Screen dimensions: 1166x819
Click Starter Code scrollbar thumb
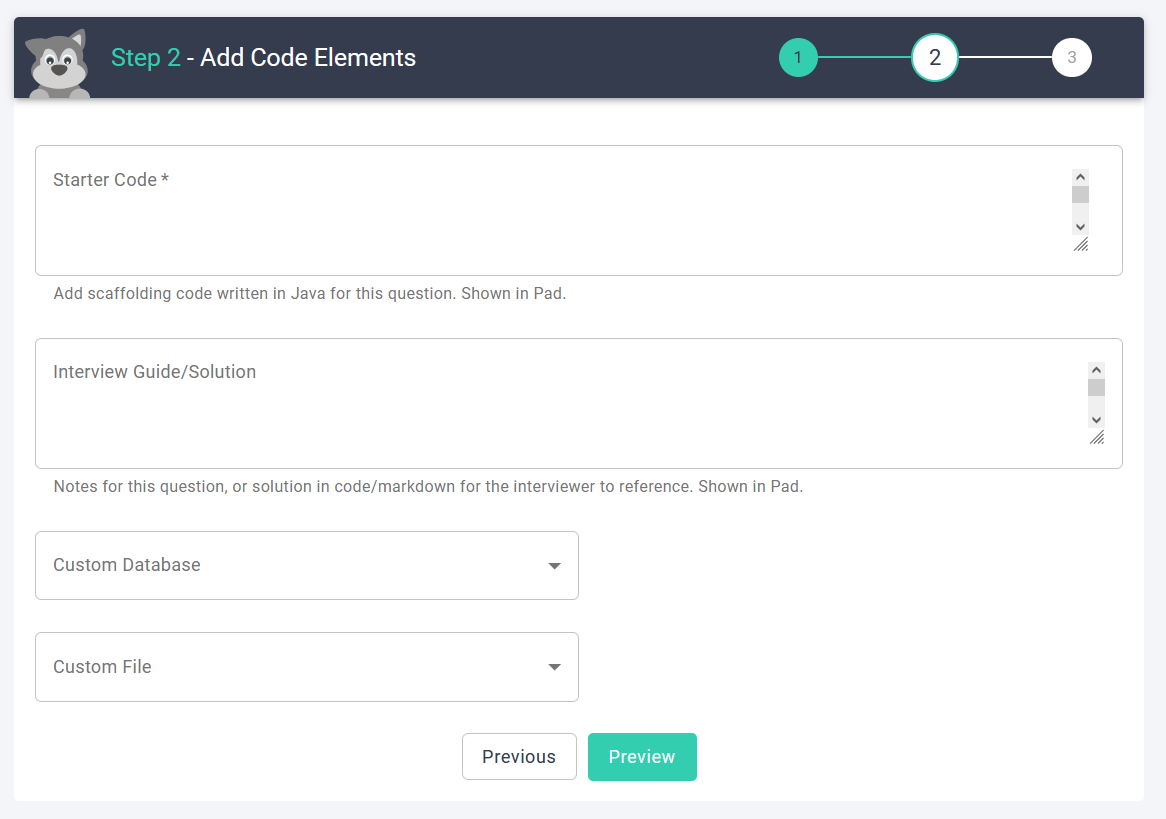pos(1080,194)
